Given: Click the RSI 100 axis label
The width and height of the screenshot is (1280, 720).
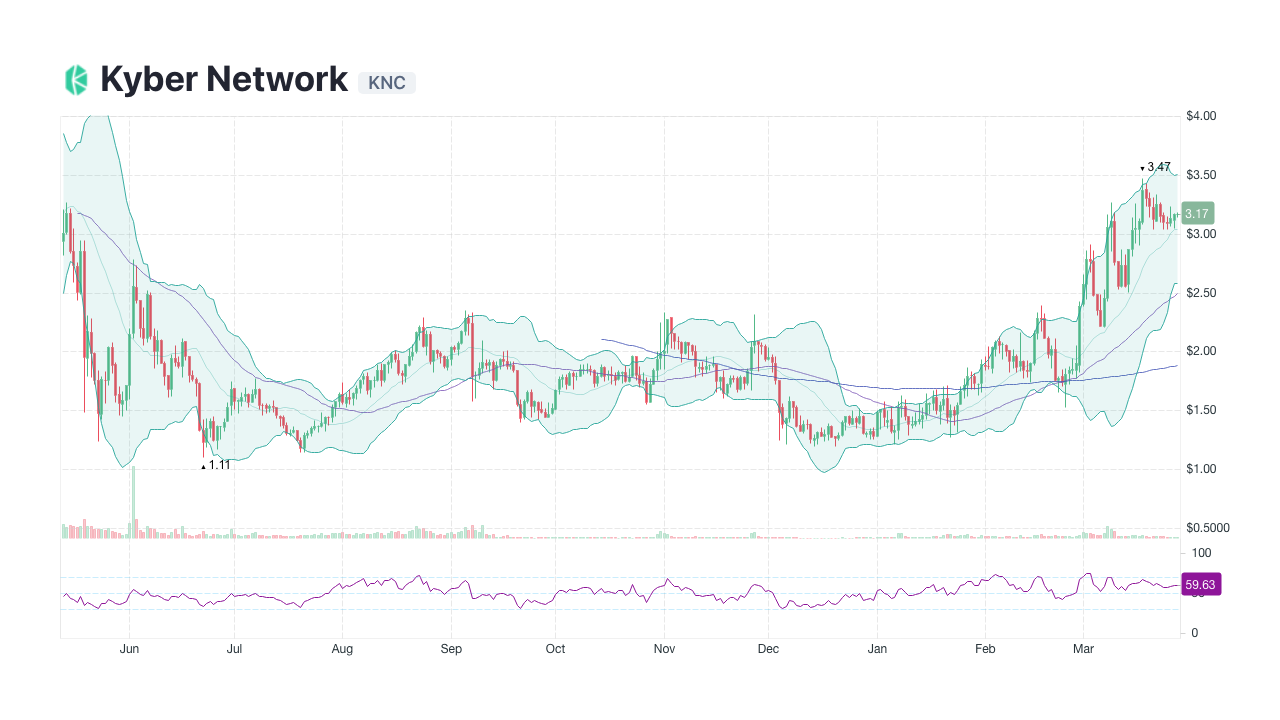Looking at the screenshot, I should click(1201, 553).
